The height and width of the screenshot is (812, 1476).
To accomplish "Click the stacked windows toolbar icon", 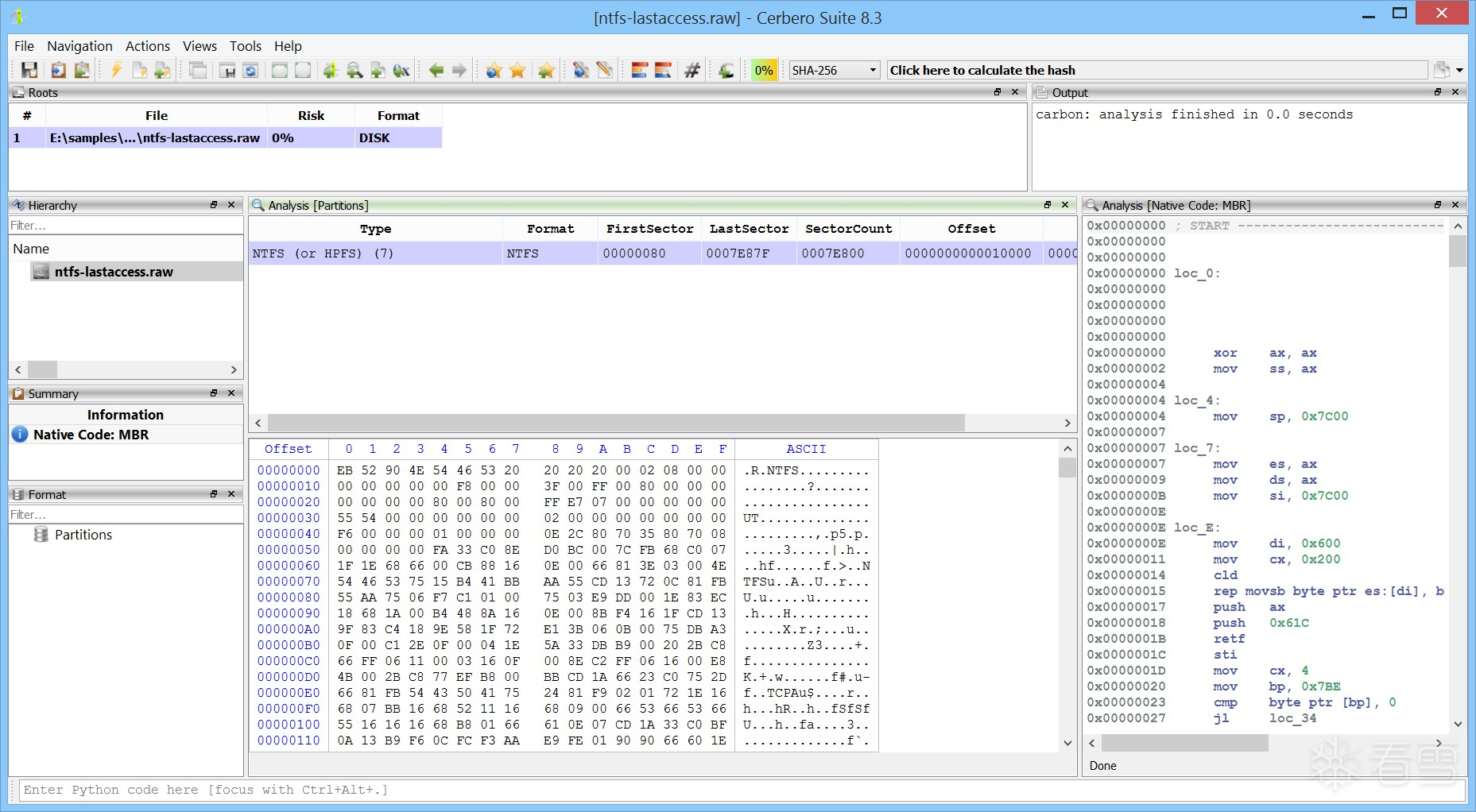I will point(198,70).
